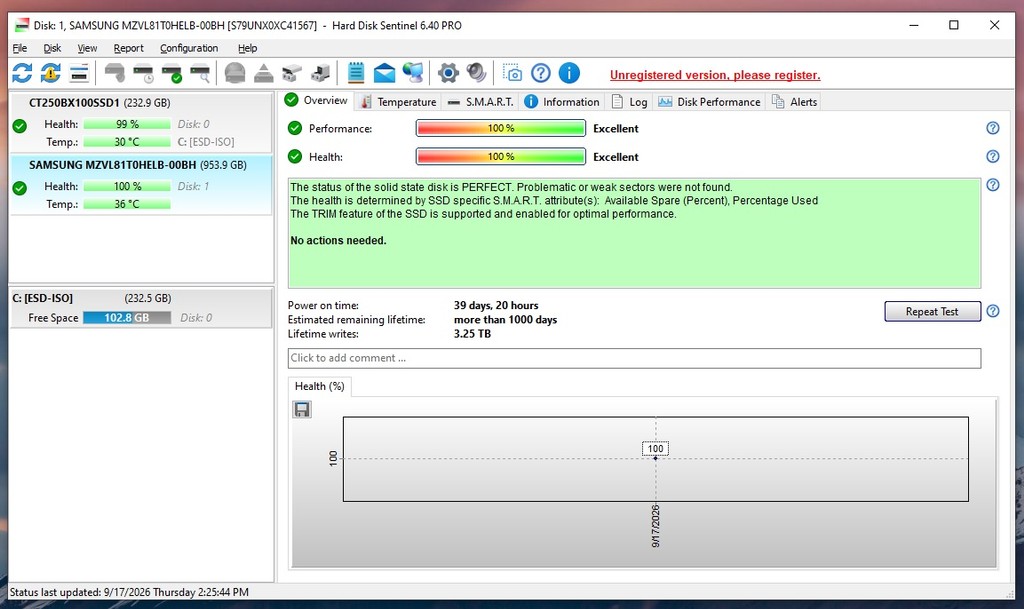Click the 100 data point on health graph
Image resolution: width=1024 pixels, height=609 pixels.
[x=656, y=458]
